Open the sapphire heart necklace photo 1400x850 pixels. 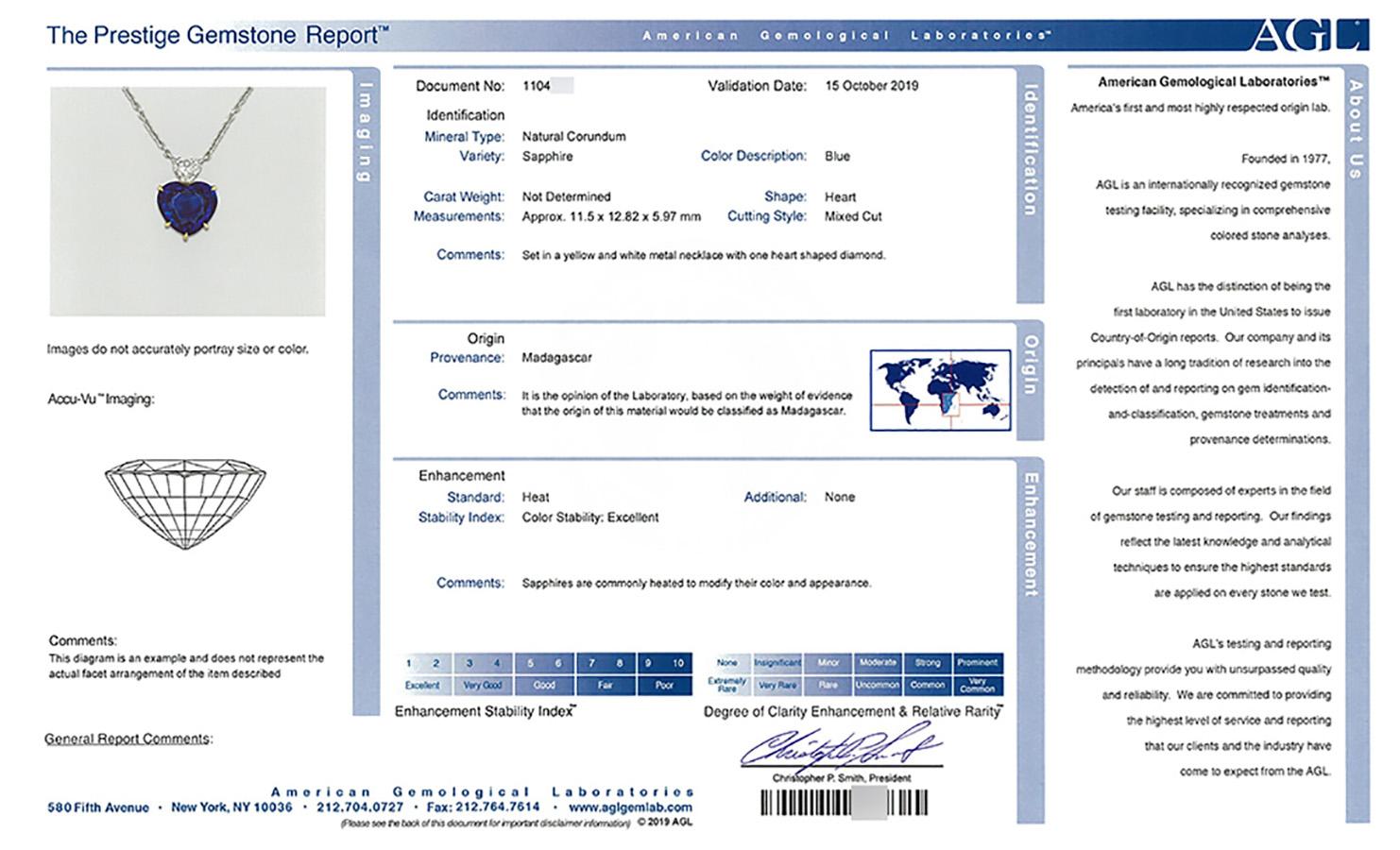click(187, 201)
